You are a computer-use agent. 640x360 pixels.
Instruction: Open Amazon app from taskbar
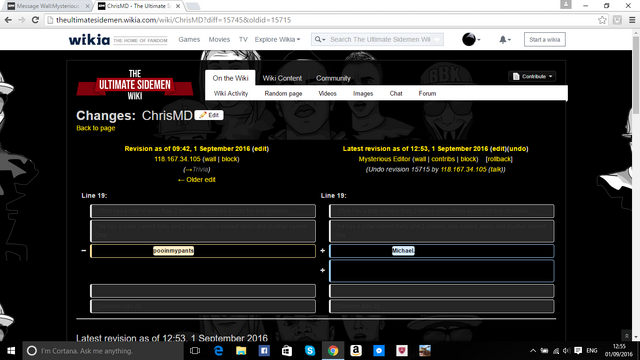(356, 351)
